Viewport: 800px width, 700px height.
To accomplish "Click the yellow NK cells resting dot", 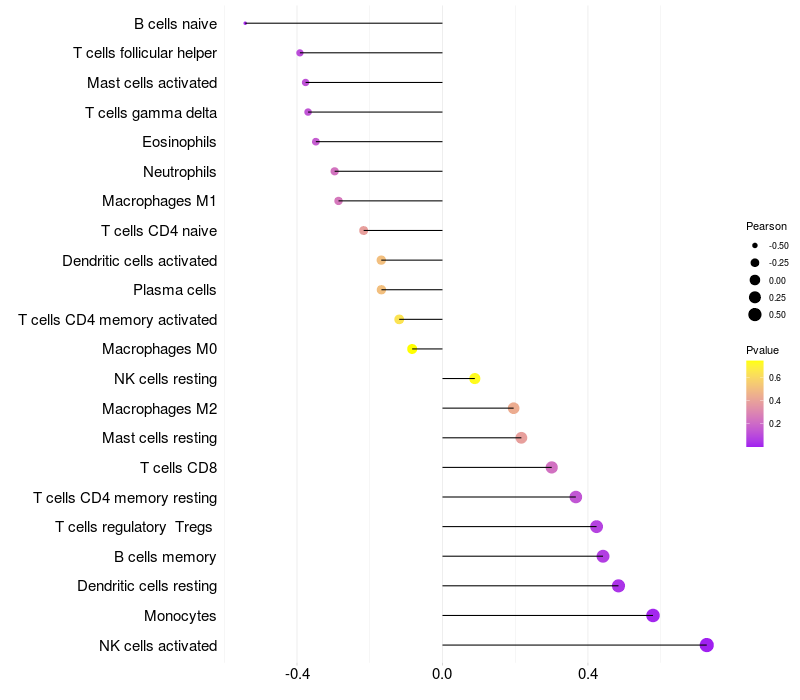I will (x=475, y=378).
